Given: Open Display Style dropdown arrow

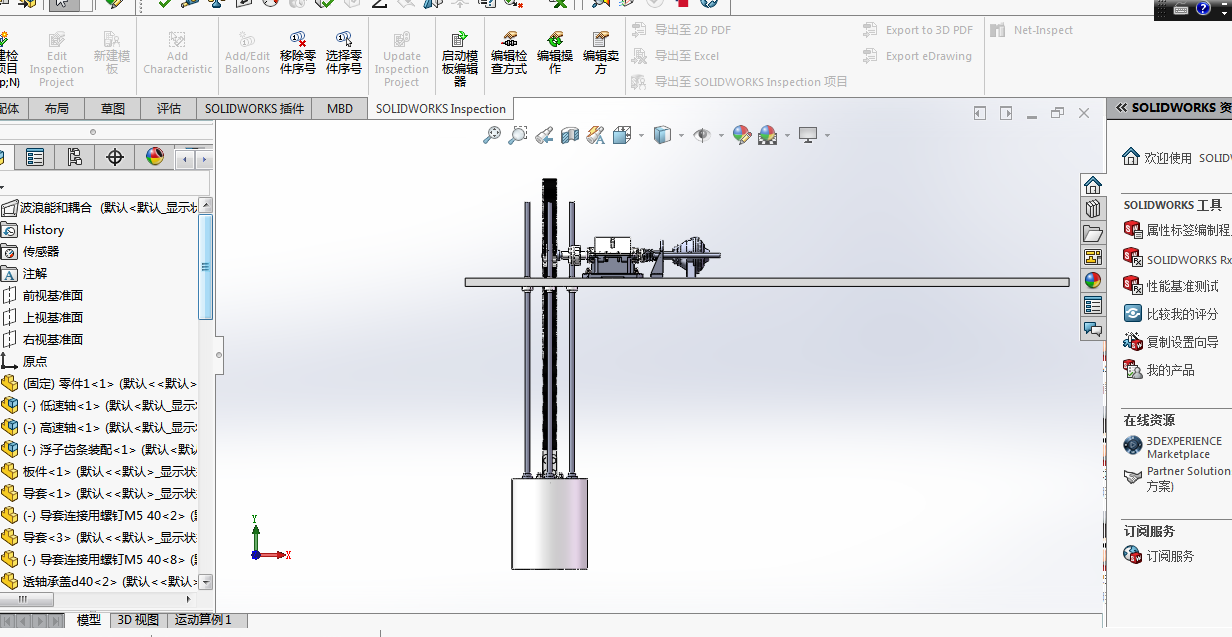Looking at the screenshot, I should tap(681, 135).
